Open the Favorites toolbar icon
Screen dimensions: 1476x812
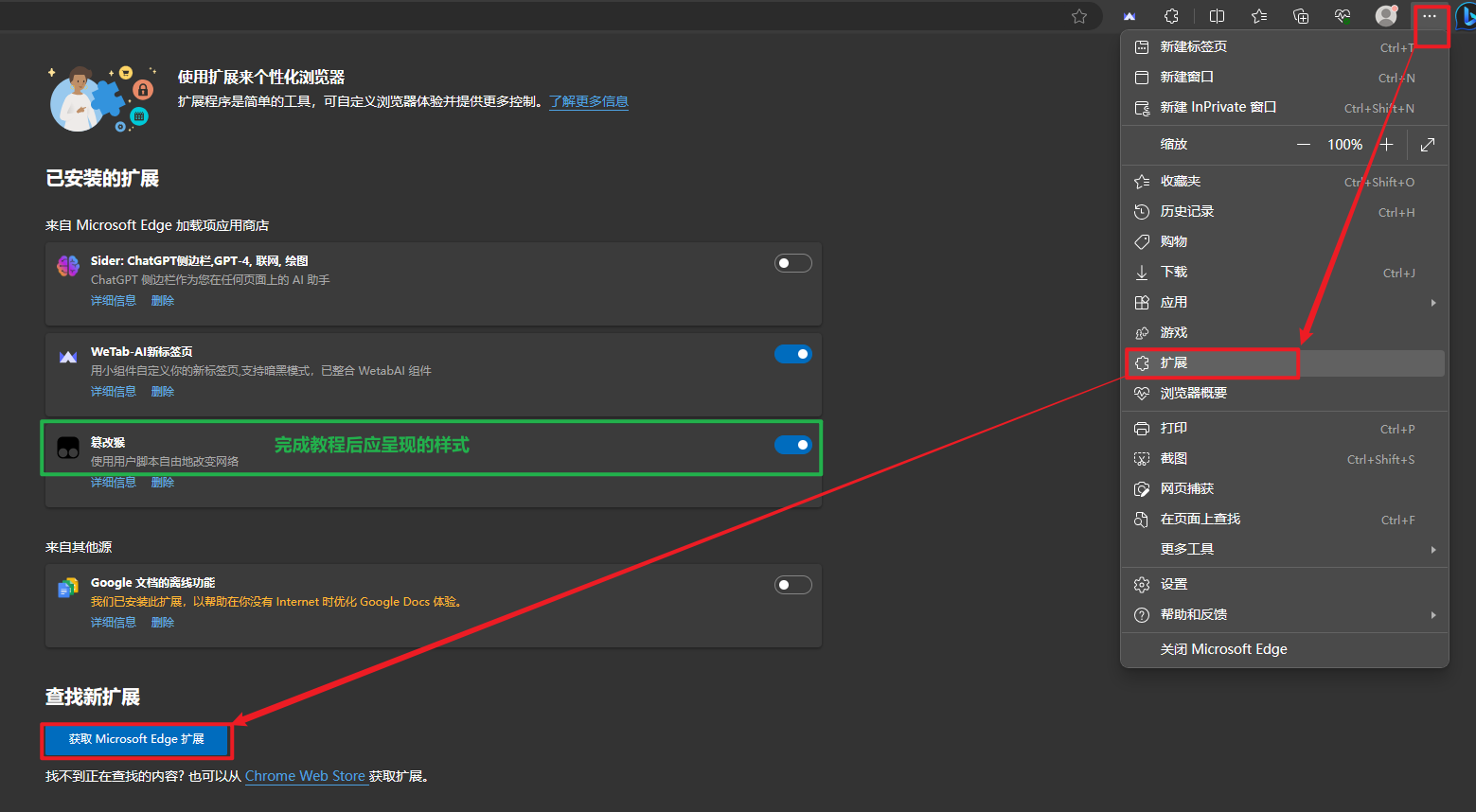(1259, 16)
